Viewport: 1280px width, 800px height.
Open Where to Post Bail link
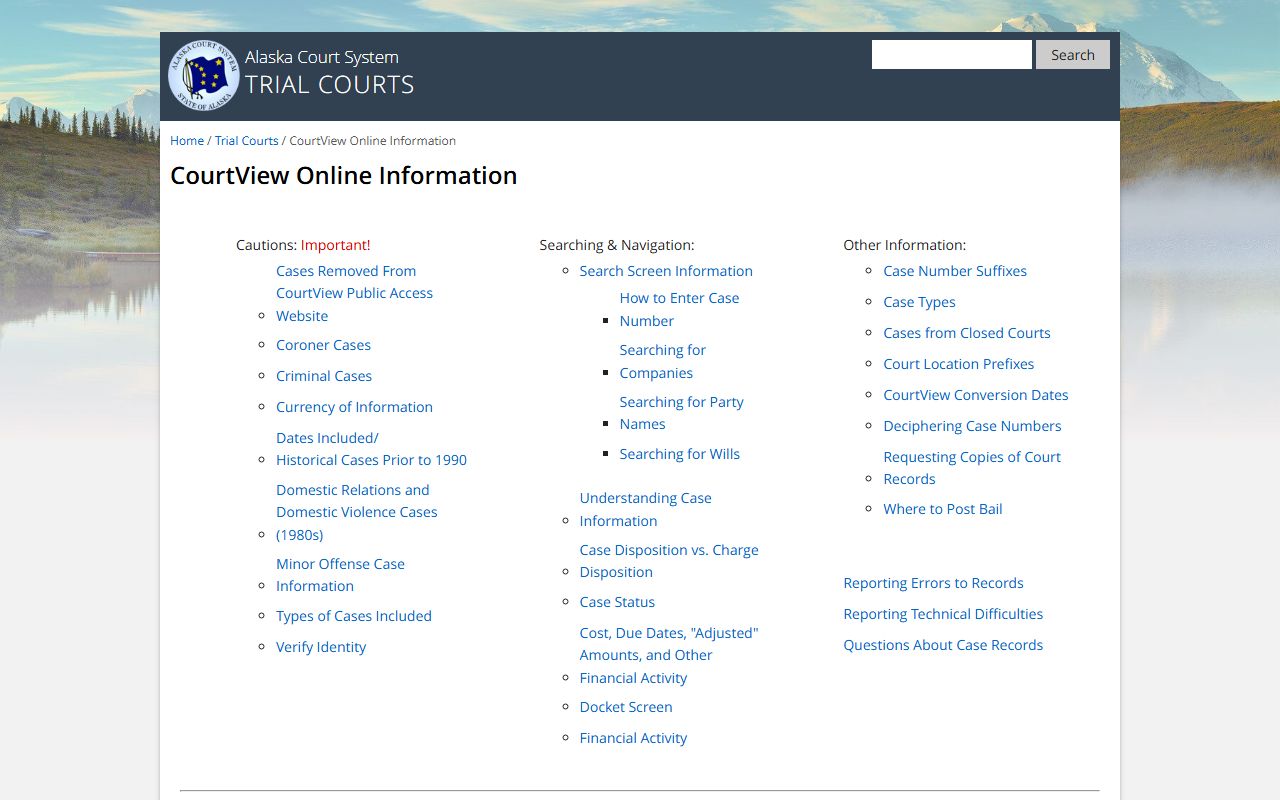(943, 509)
